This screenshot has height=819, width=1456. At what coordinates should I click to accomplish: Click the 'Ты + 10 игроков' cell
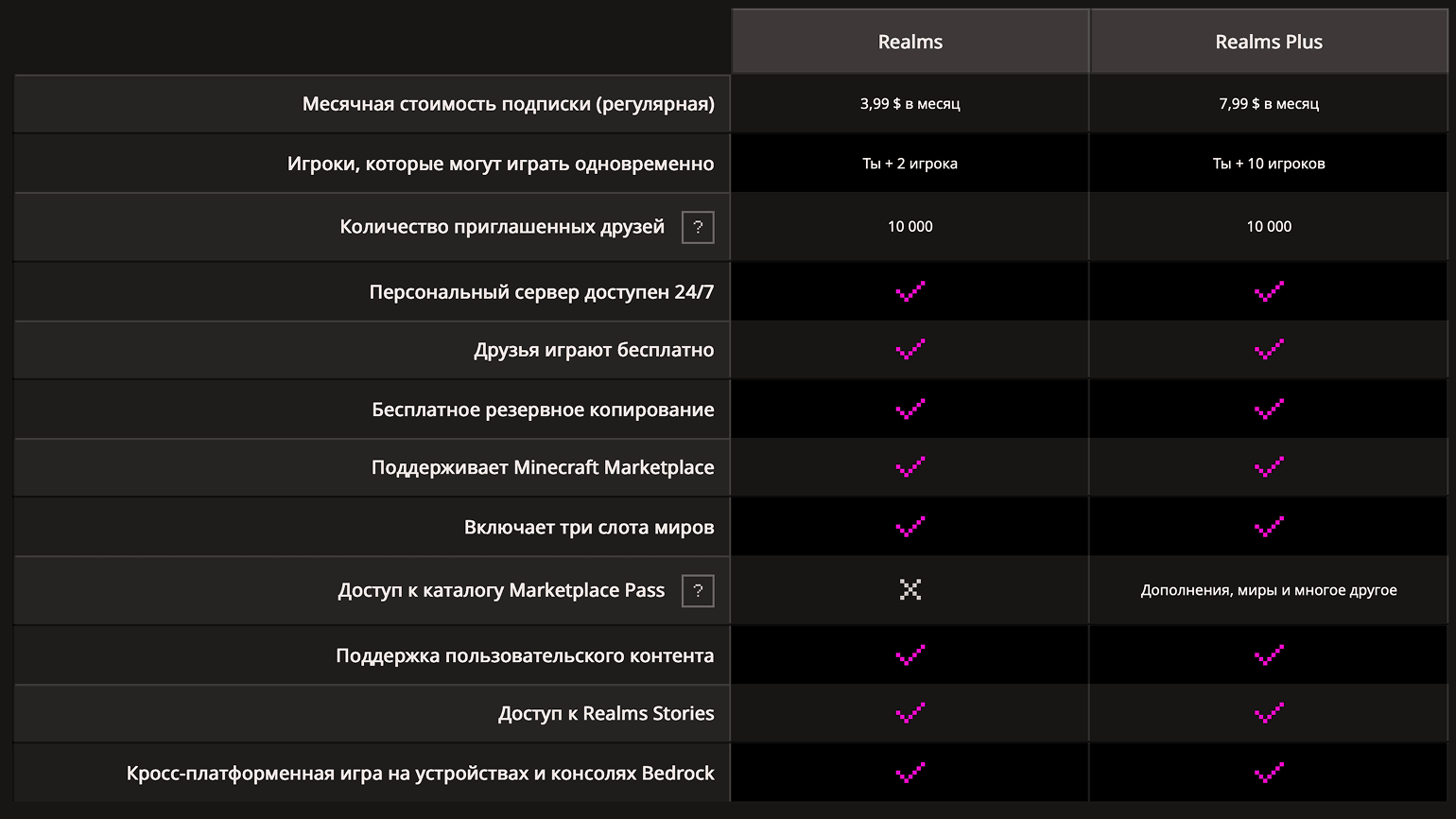(x=1269, y=164)
